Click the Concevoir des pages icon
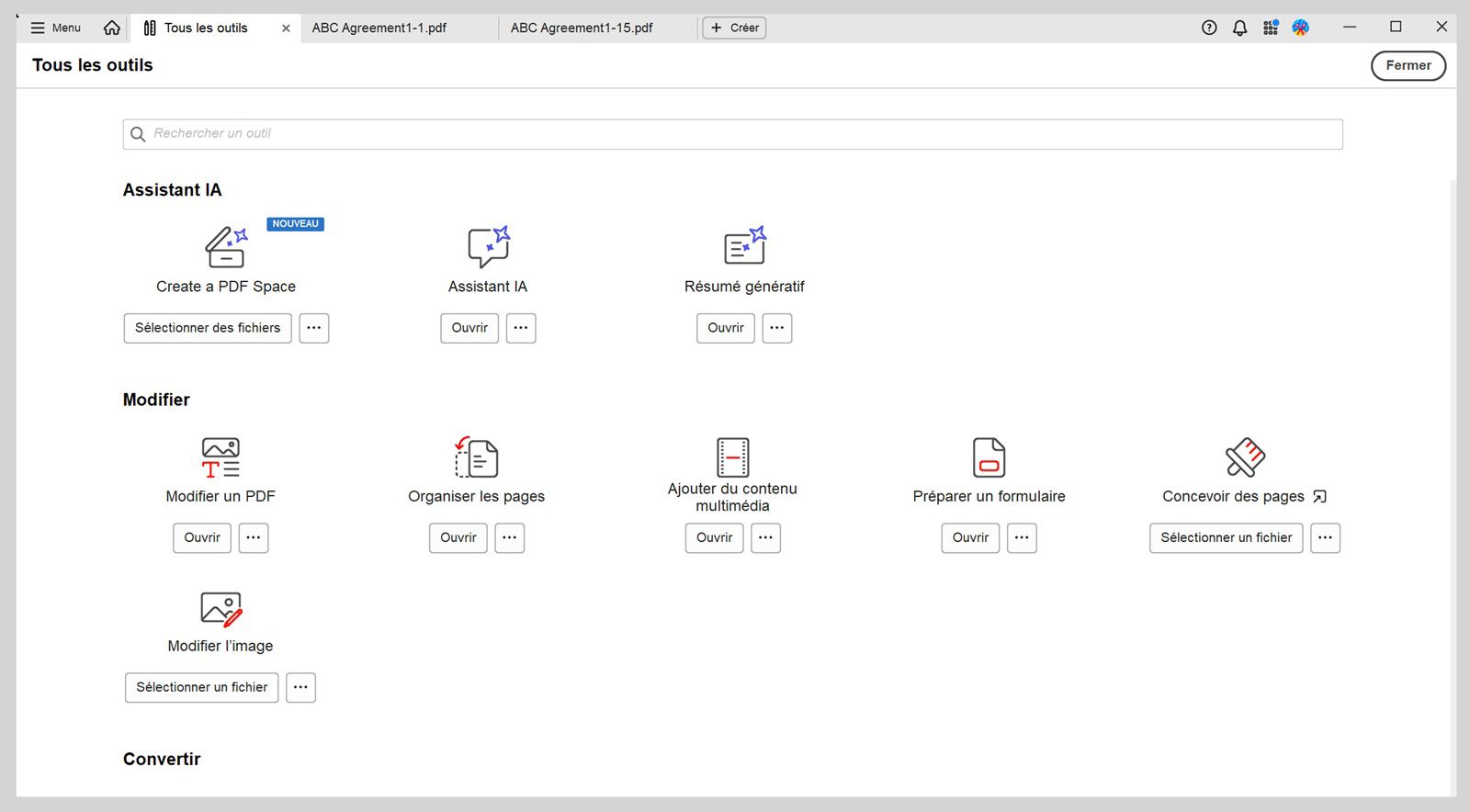 1245,457
